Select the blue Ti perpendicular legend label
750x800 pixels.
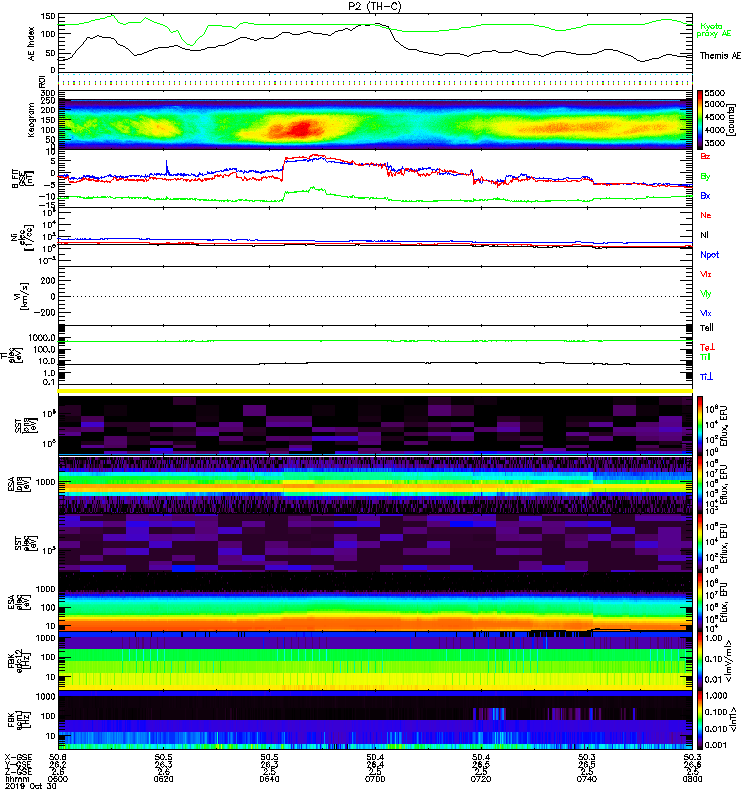click(706, 377)
